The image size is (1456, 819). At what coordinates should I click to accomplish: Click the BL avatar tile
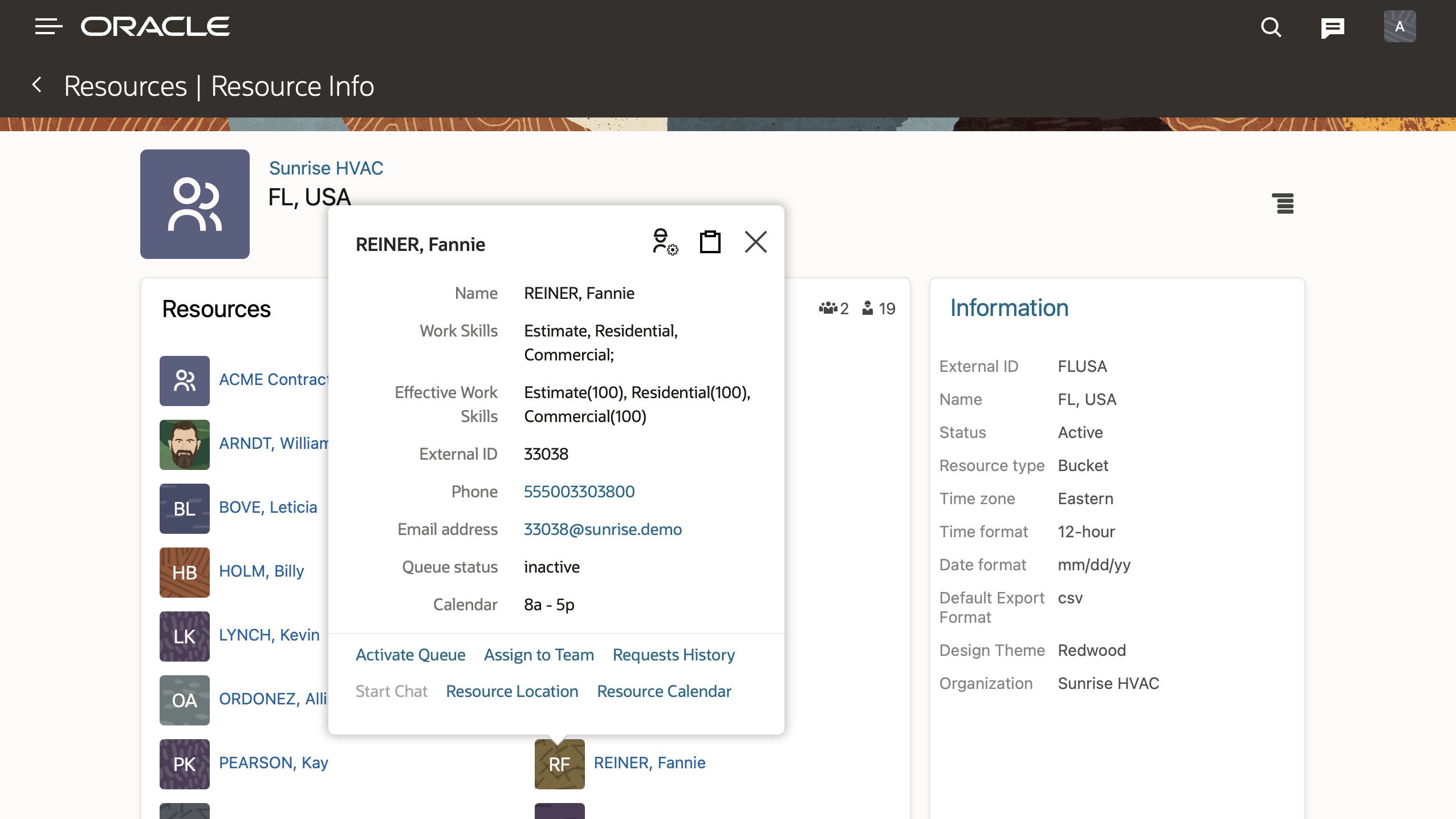coord(185,509)
